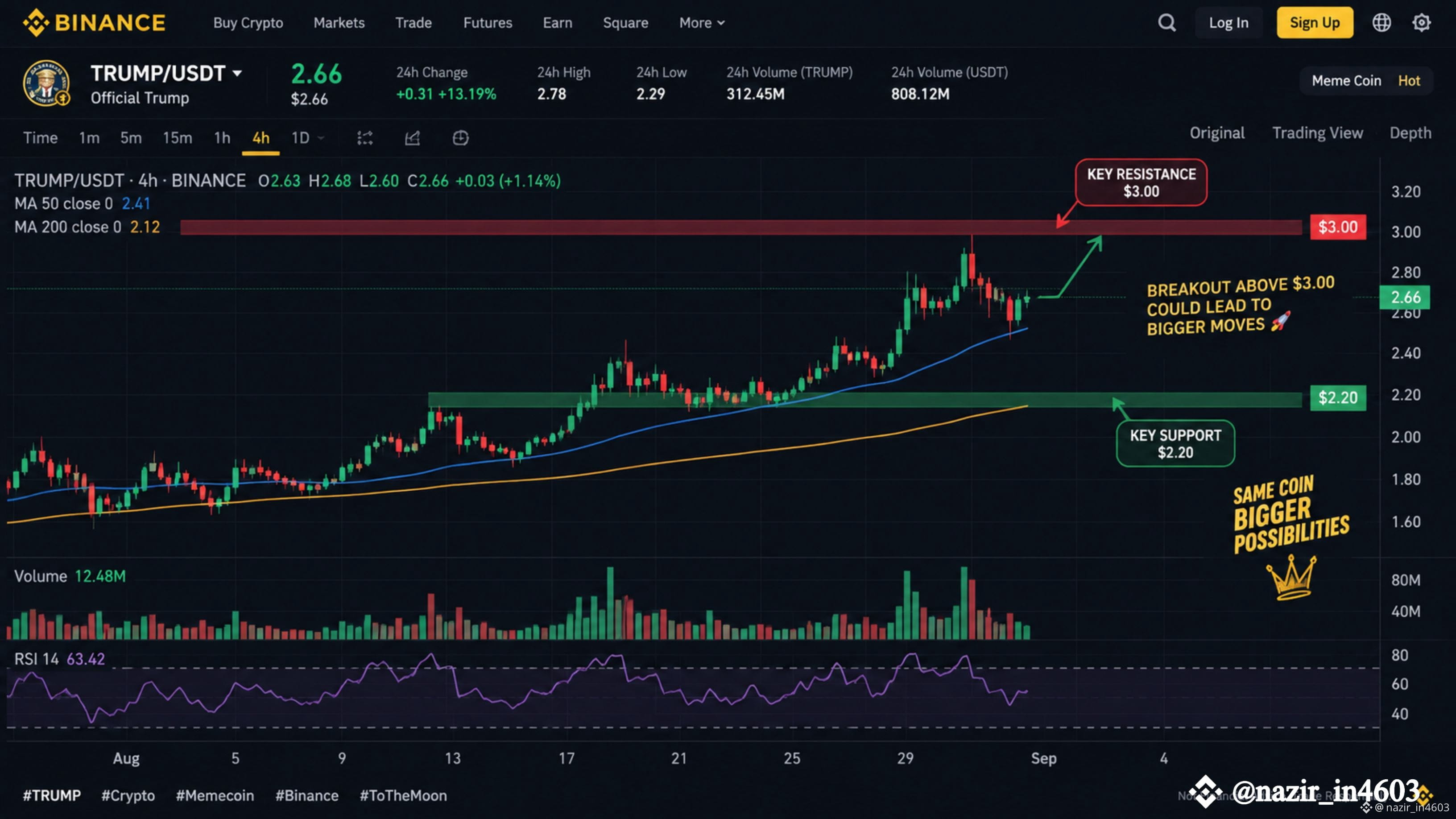The image size is (1456, 819).
Task: Click the Official Trump coin avatar
Action: (x=46, y=83)
